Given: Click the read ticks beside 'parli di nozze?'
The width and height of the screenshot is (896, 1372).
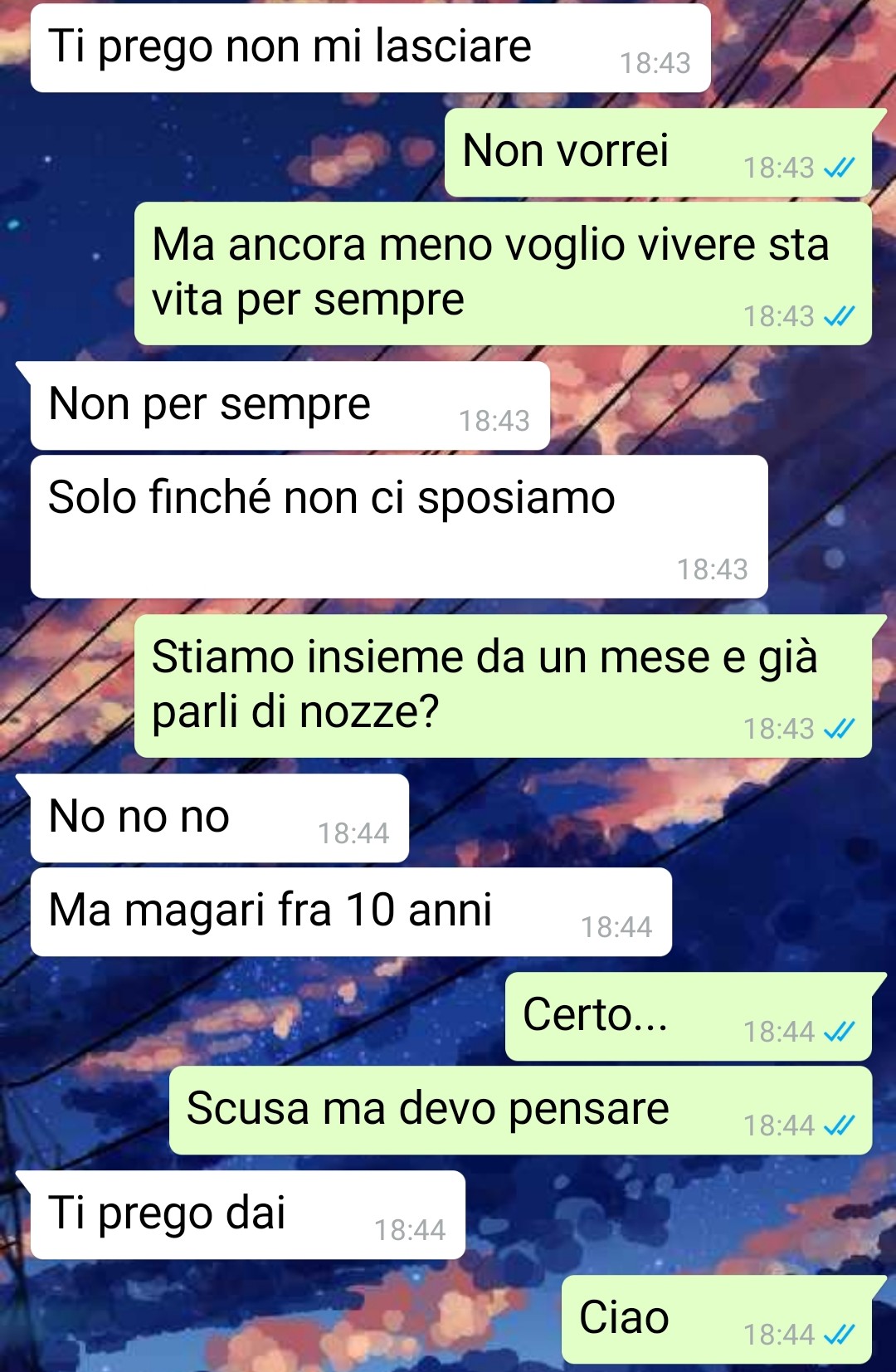Looking at the screenshot, I should (839, 729).
